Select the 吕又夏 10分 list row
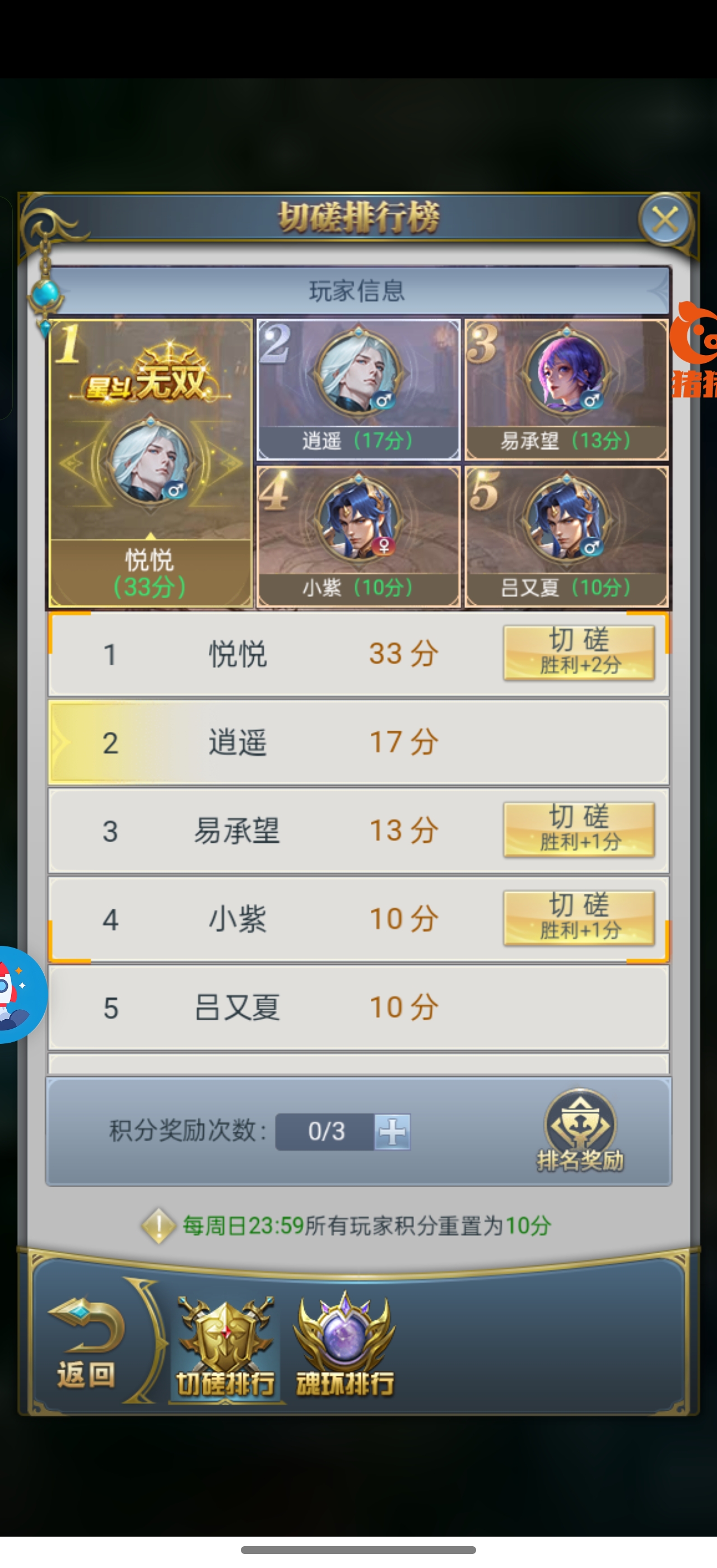 click(358, 1007)
